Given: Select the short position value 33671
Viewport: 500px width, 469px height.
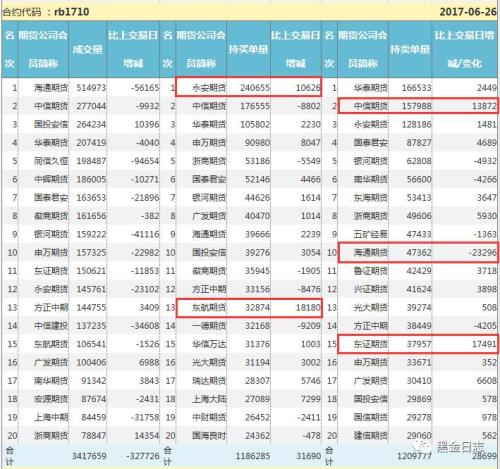Looking at the screenshot, I should click(x=419, y=363).
